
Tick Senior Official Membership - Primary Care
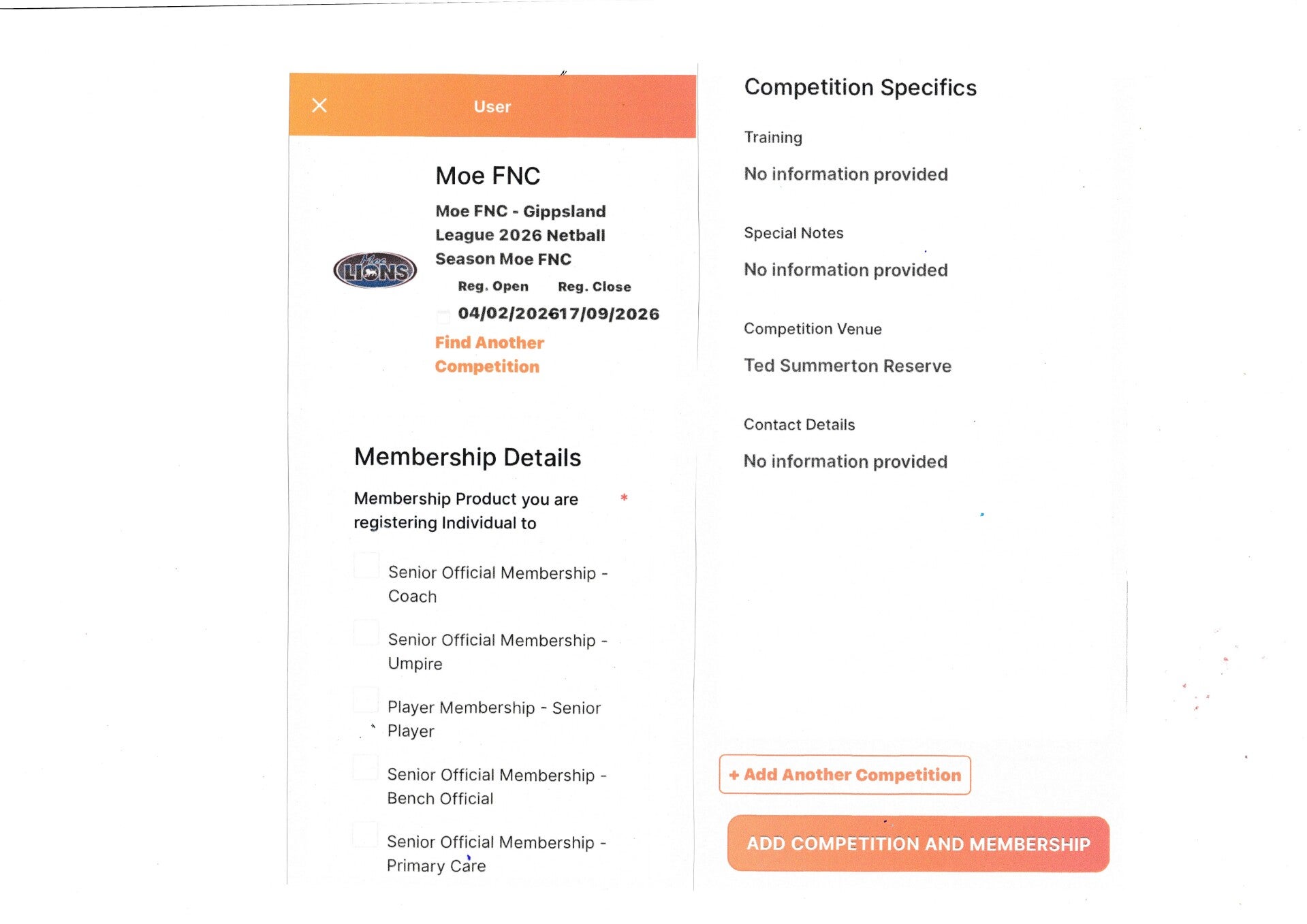[366, 835]
